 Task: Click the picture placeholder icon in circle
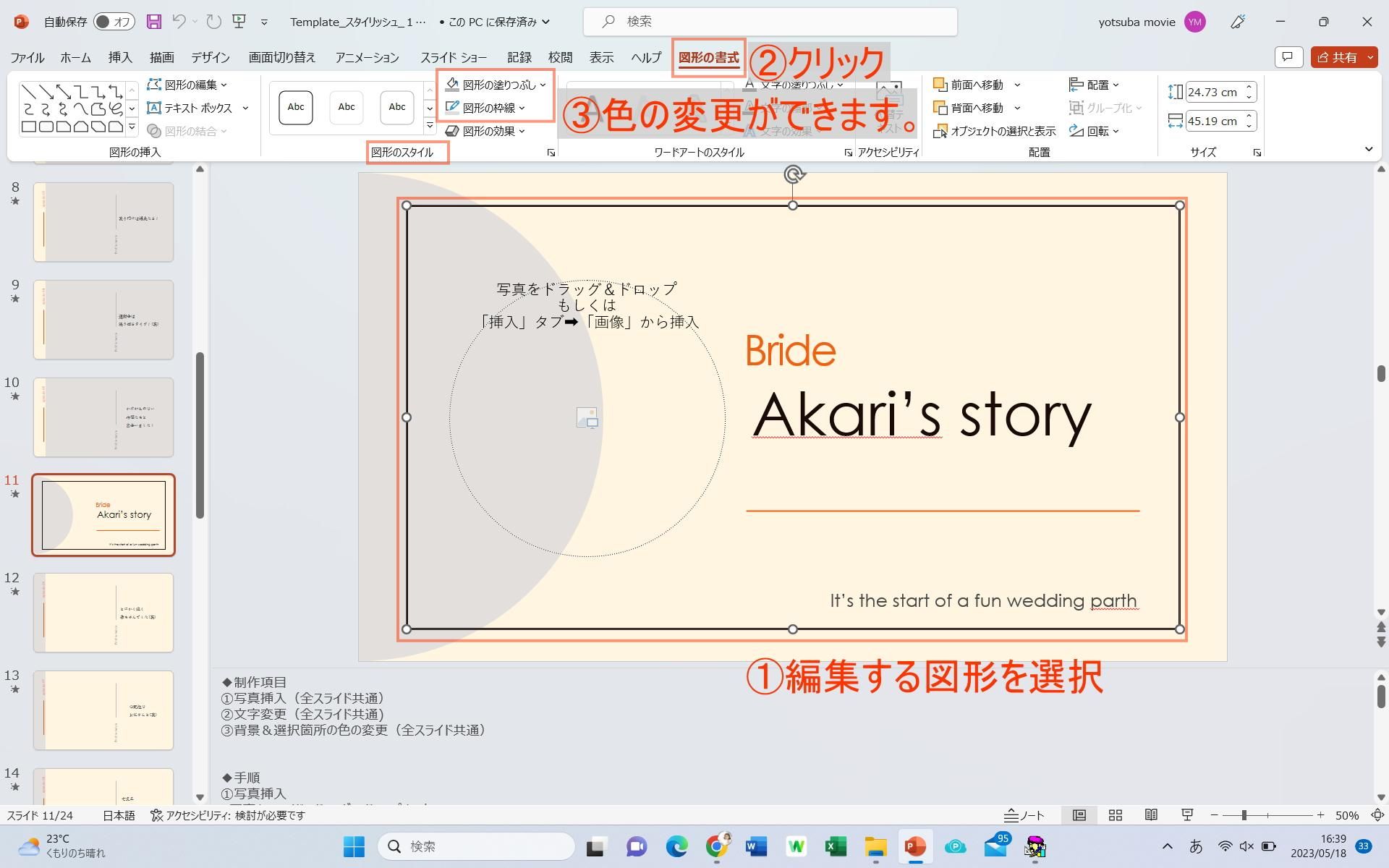tap(587, 417)
